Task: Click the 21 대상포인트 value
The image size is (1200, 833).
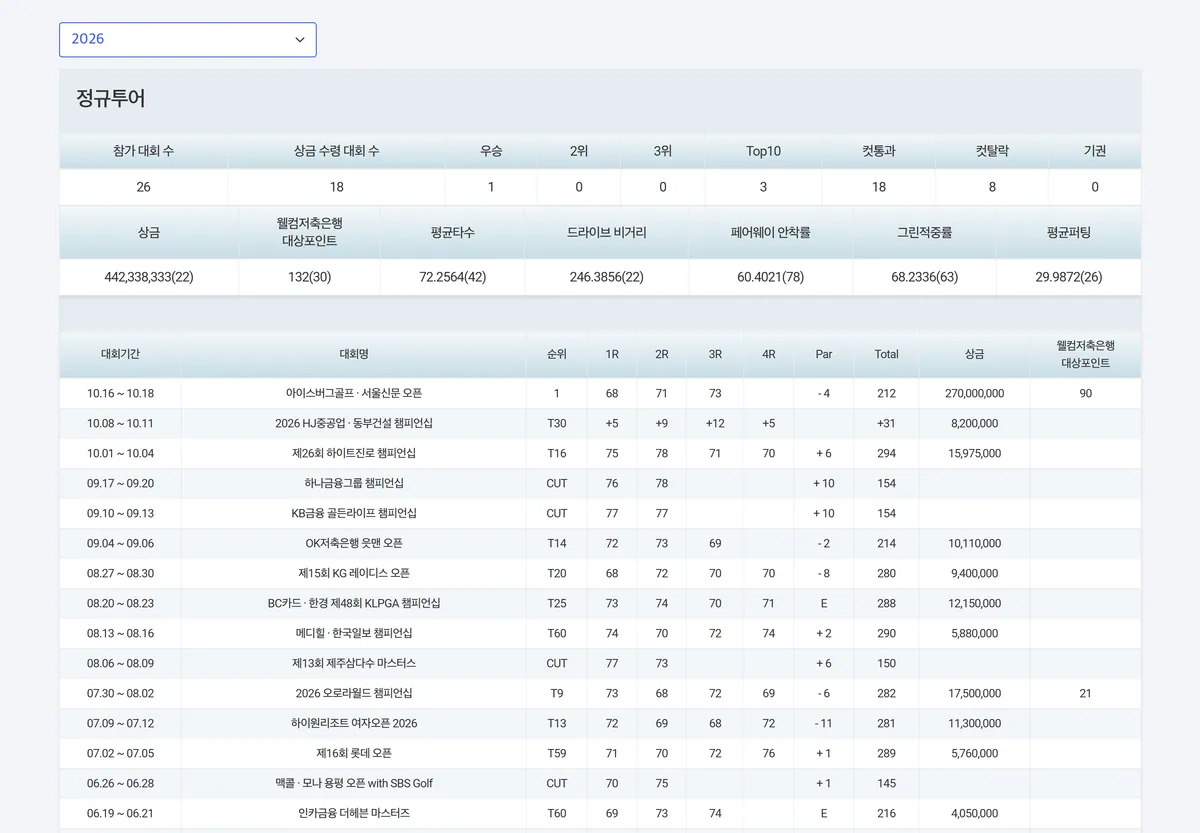Action: (x=1086, y=694)
